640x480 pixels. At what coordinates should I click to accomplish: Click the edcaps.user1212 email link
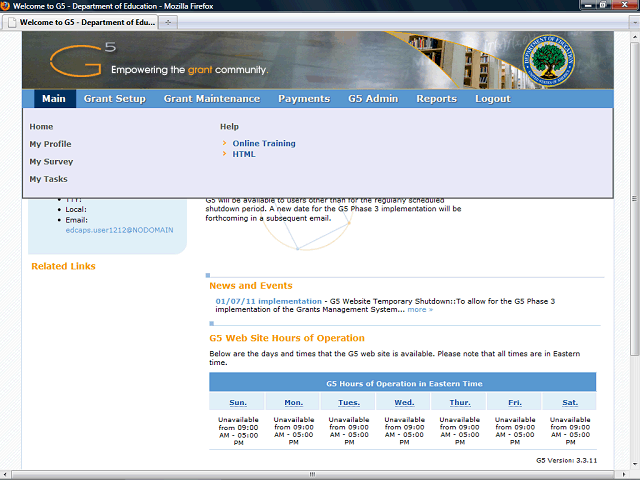coord(119,230)
